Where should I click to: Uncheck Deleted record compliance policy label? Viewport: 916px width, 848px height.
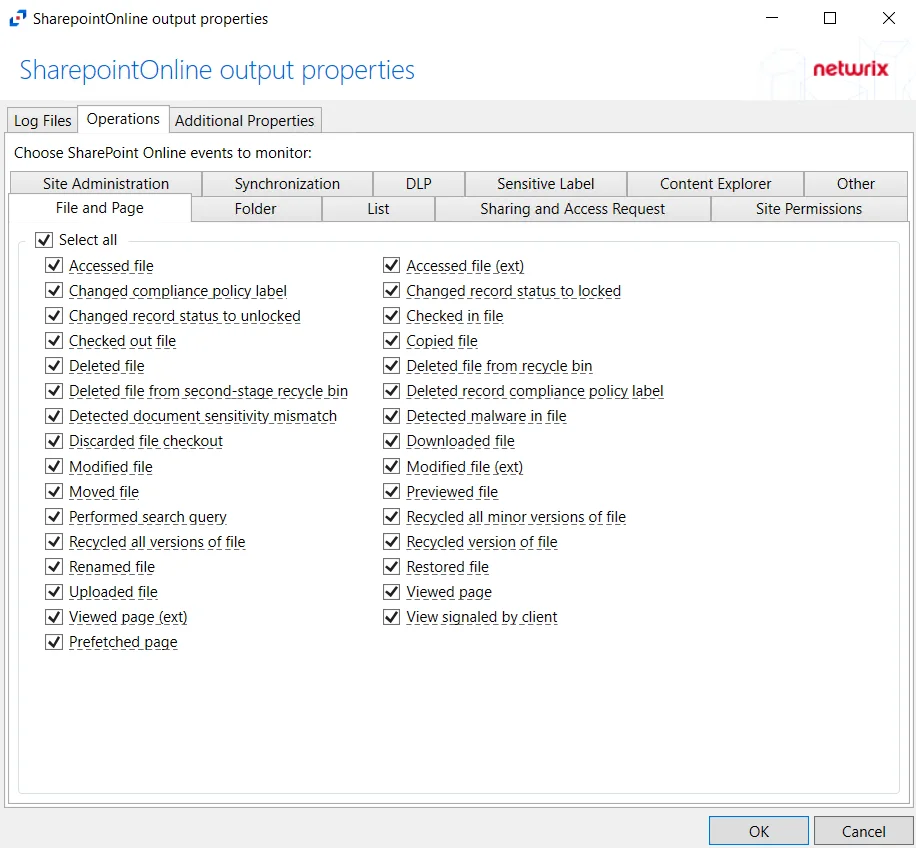(391, 391)
